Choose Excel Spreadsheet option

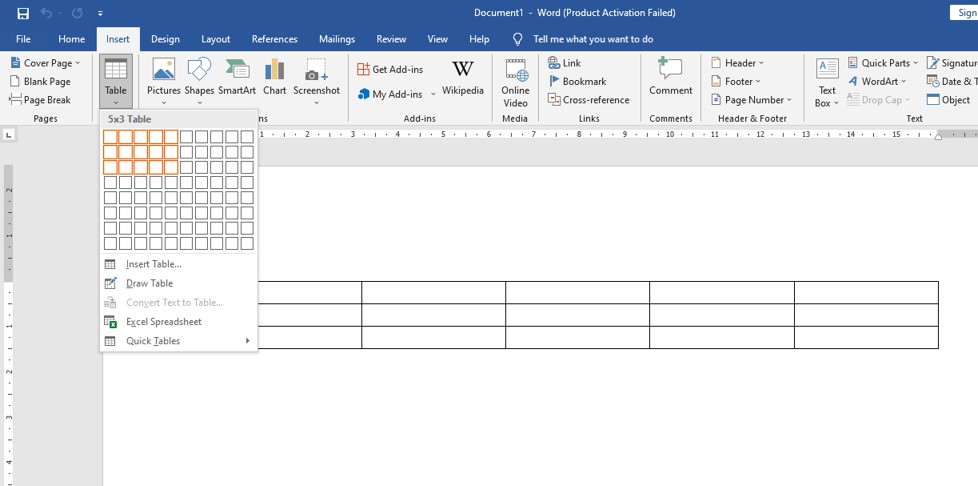[179, 322]
